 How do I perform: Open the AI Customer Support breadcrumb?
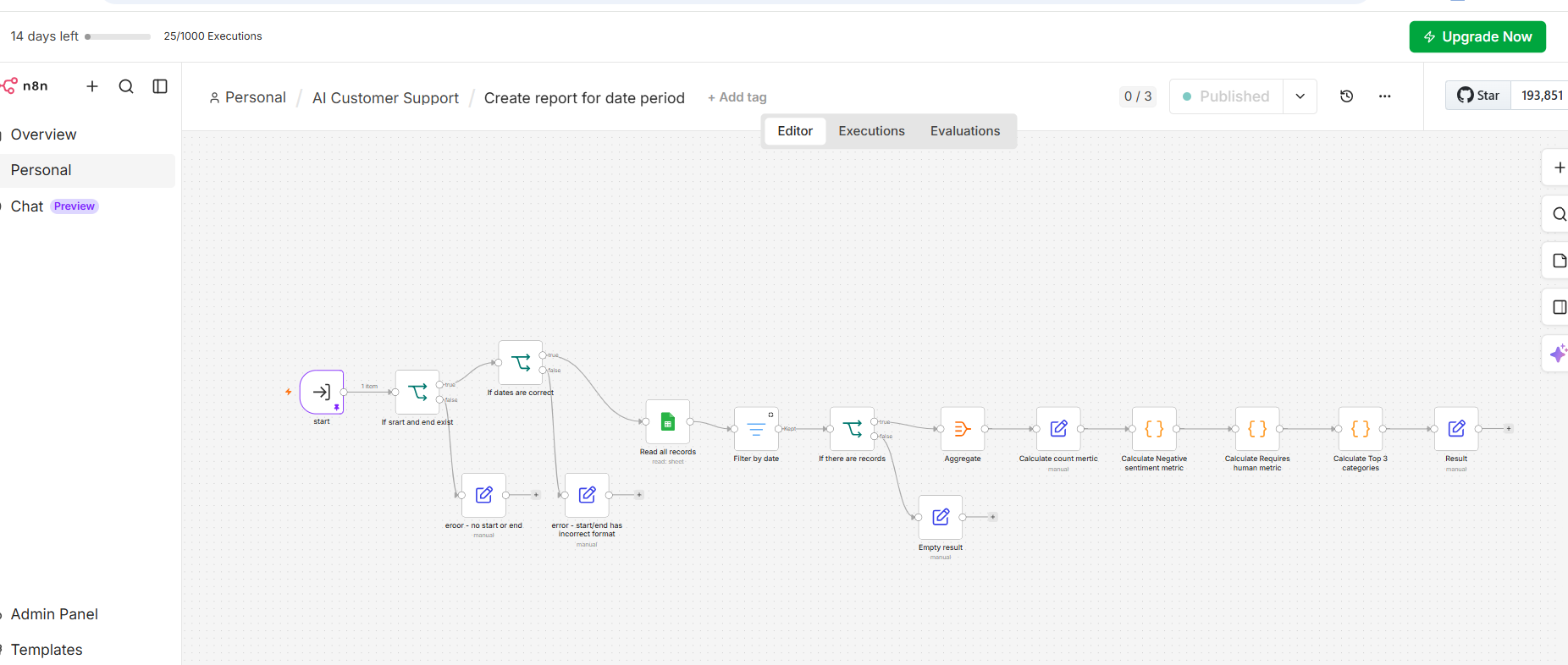coord(385,98)
